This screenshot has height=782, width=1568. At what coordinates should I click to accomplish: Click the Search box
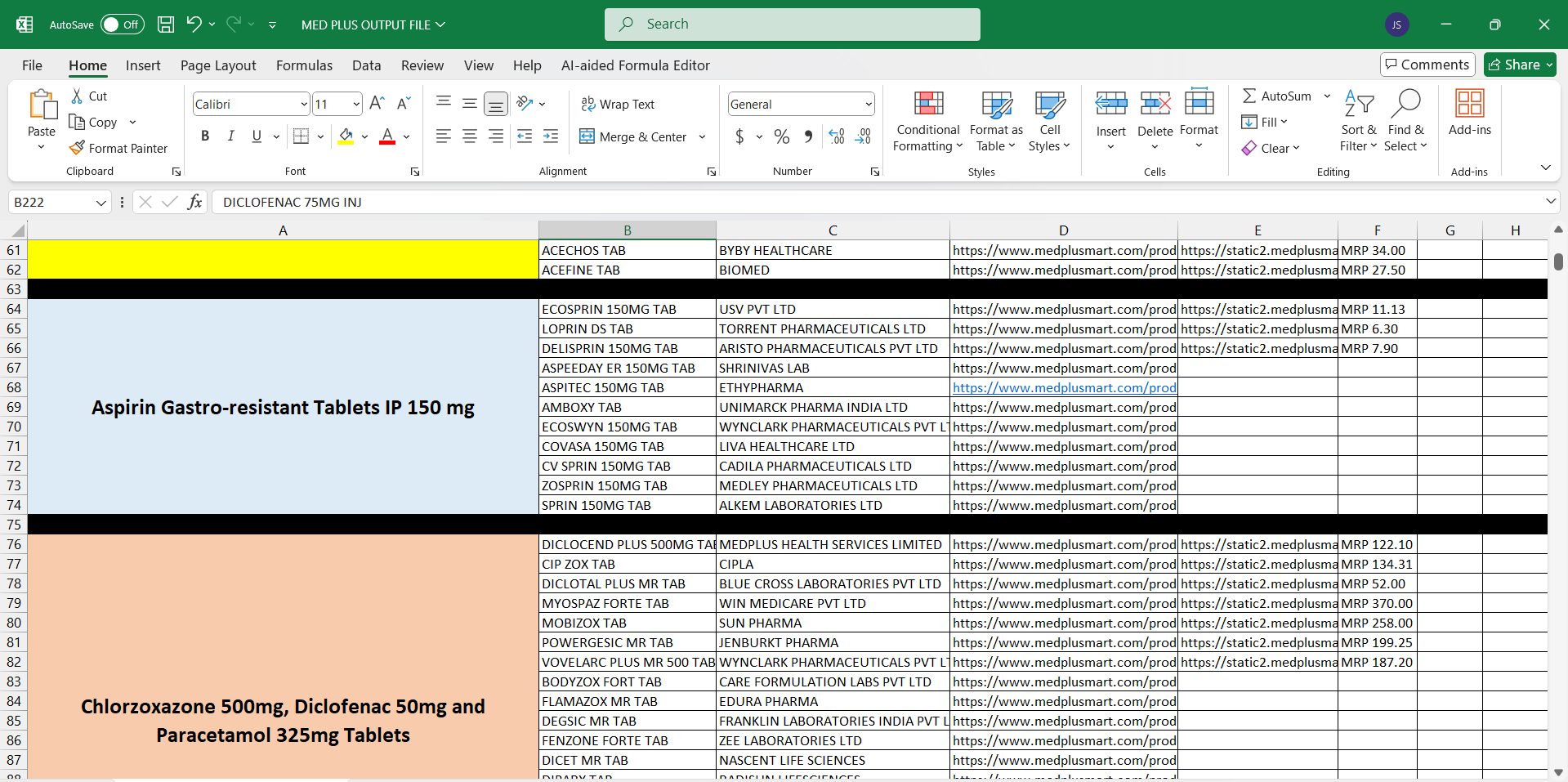pos(793,25)
